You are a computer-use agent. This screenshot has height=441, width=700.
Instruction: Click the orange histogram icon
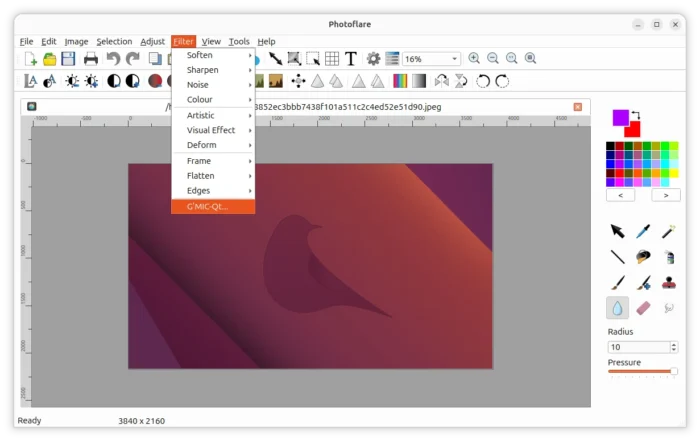(x=276, y=81)
